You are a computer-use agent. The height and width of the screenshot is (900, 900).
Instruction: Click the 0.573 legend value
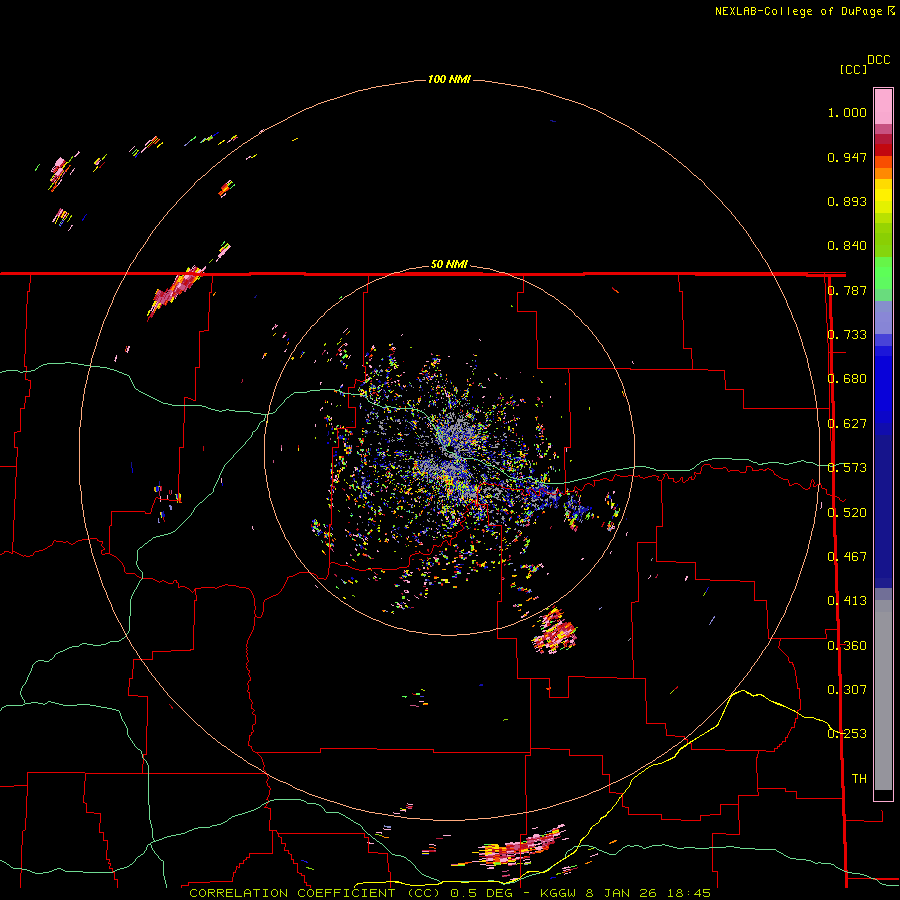tap(847, 468)
